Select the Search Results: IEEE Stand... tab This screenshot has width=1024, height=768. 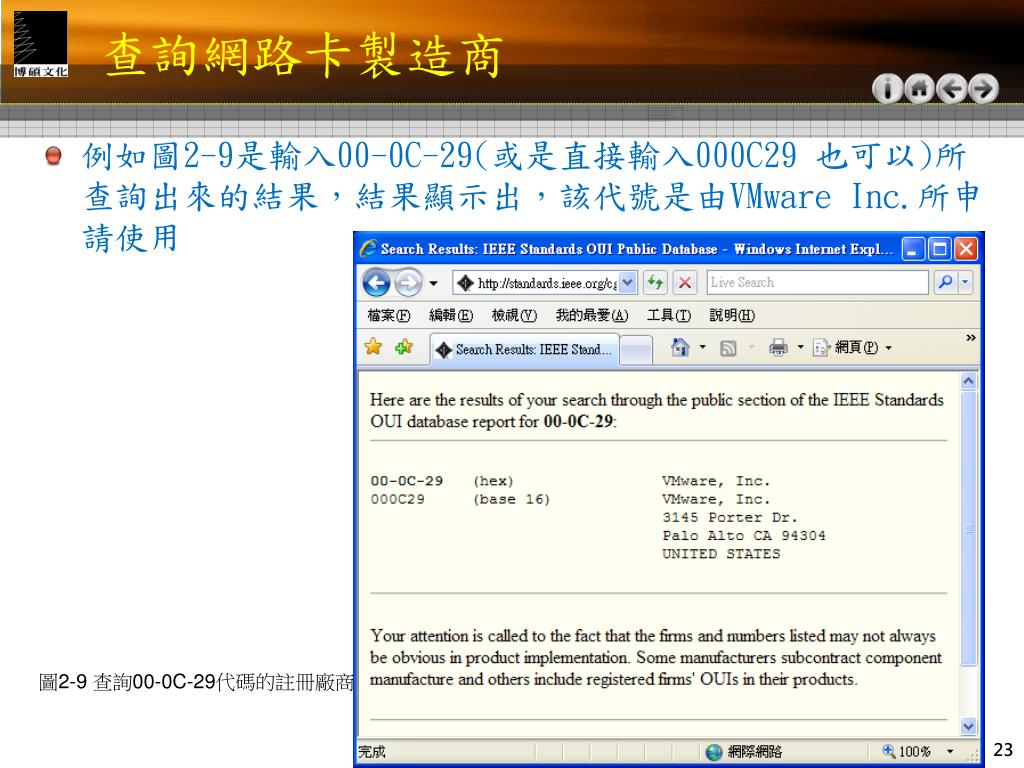click(524, 349)
